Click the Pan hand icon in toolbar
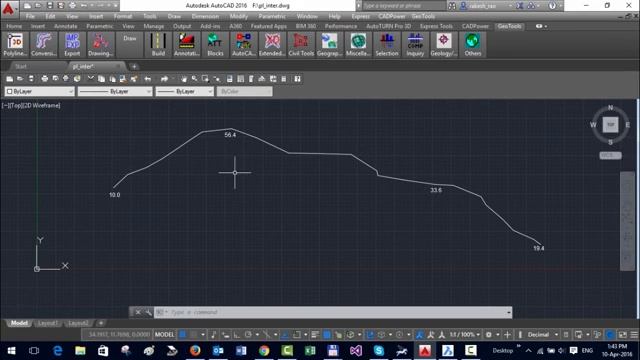Screen dimensions: 640x360 tap(184, 79)
